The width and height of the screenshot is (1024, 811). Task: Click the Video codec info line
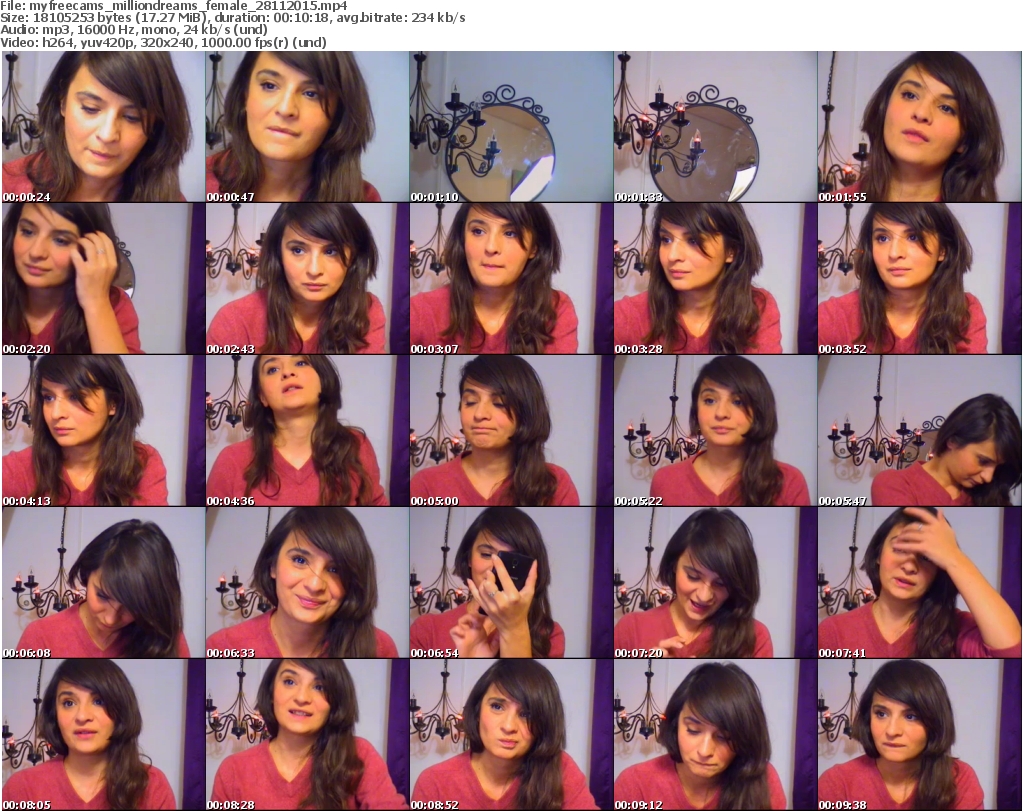[x=163, y=43]
